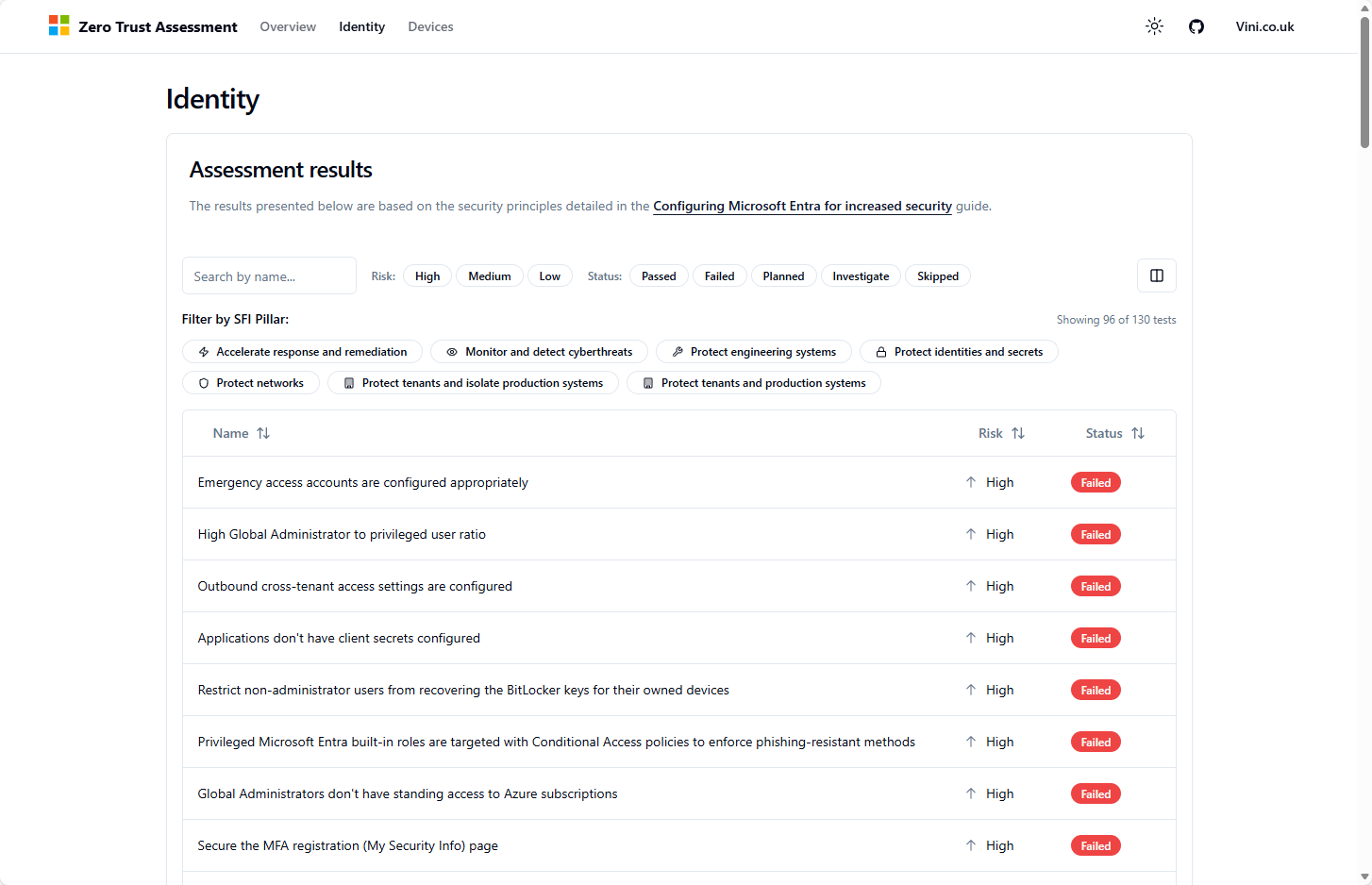Image resolution: width=1372 pixels, height=885 pixels.
Task: Click the Search by name field
Action: click(x=269, y=276)
